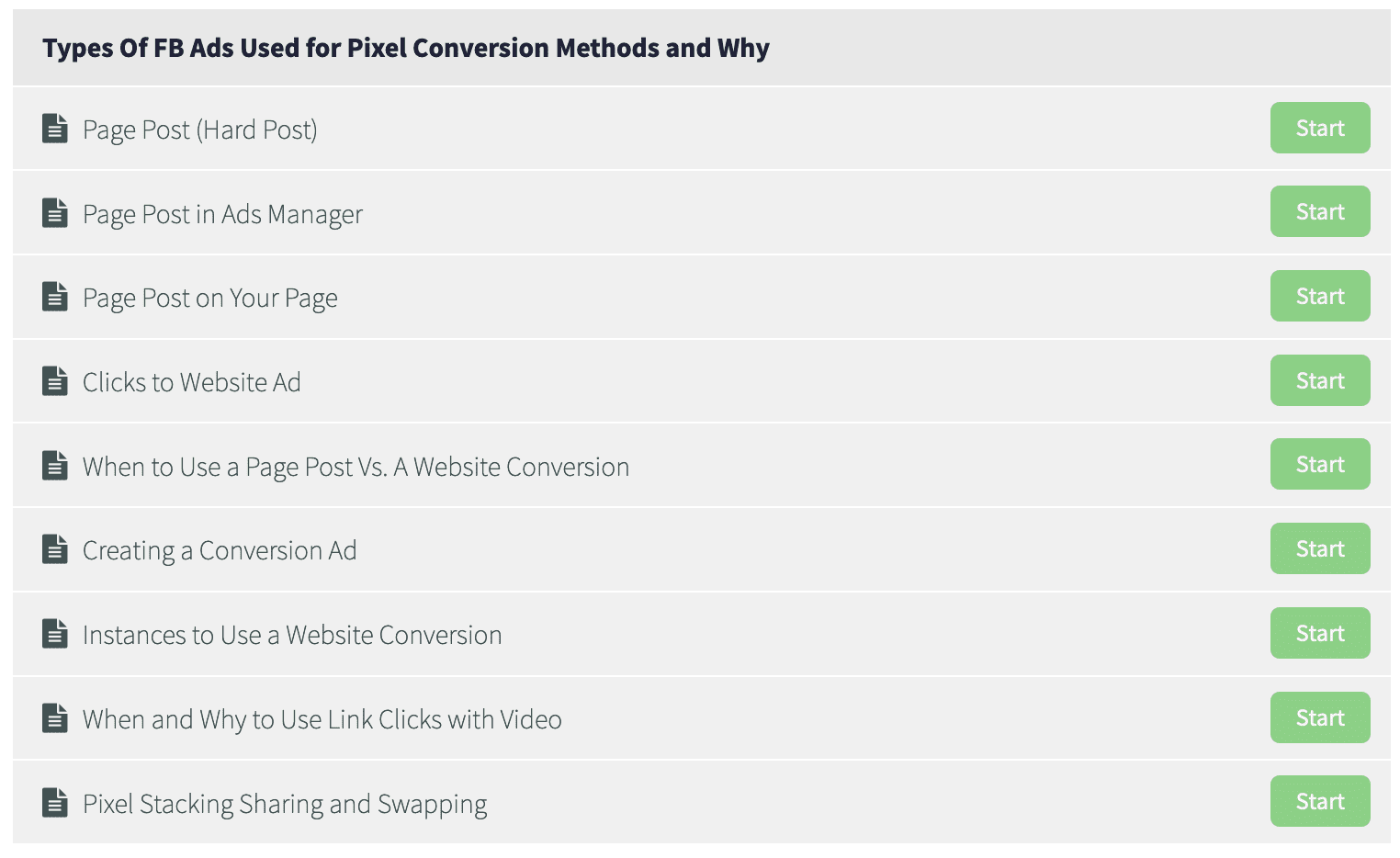The width and height of the screenshot is (1400, 858).
Task: Start the Clicks to Website Ad lesson
Action: pos(1320,380)
